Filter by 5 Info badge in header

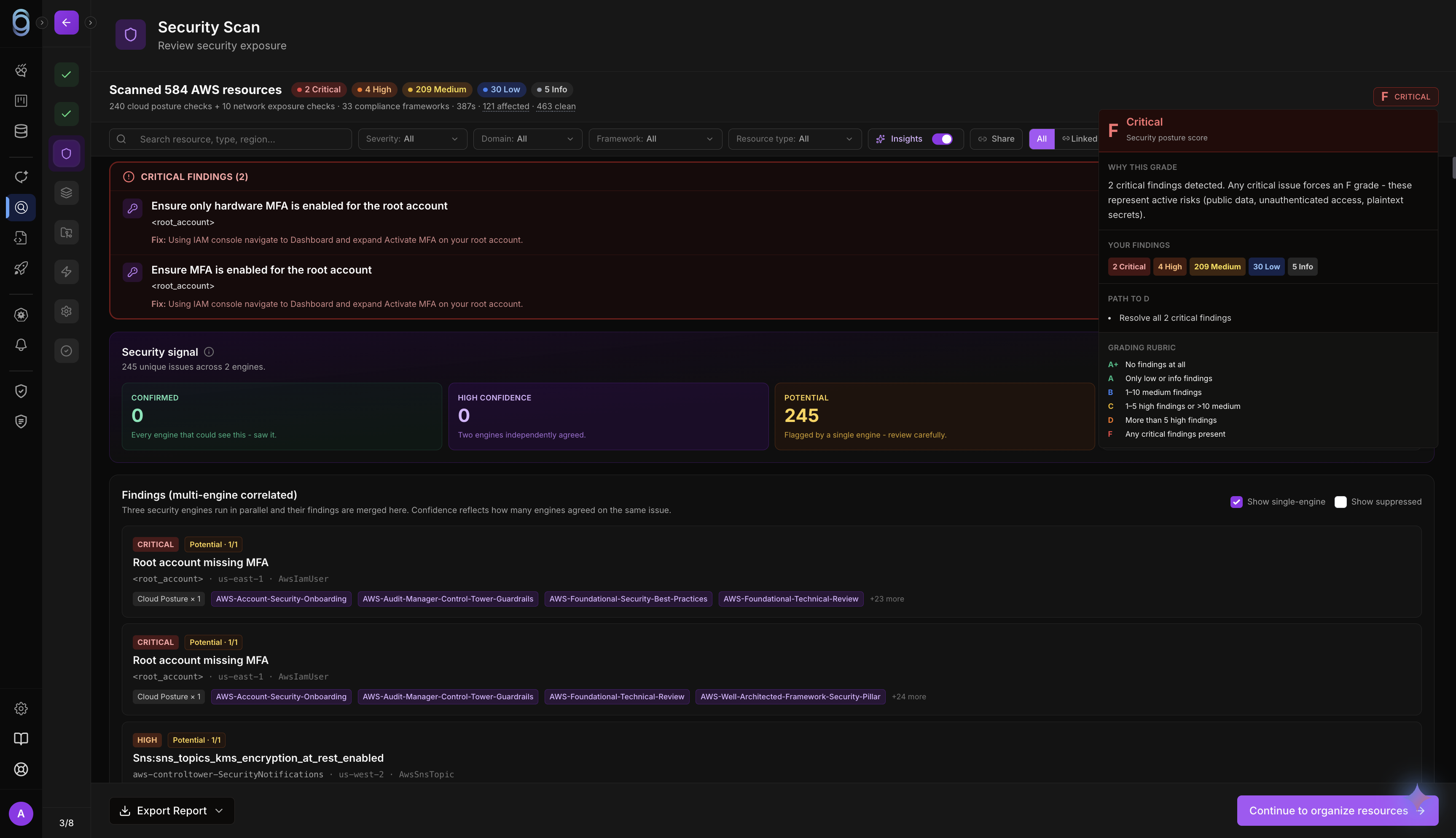pyautogui.click(x=552, y=89)
